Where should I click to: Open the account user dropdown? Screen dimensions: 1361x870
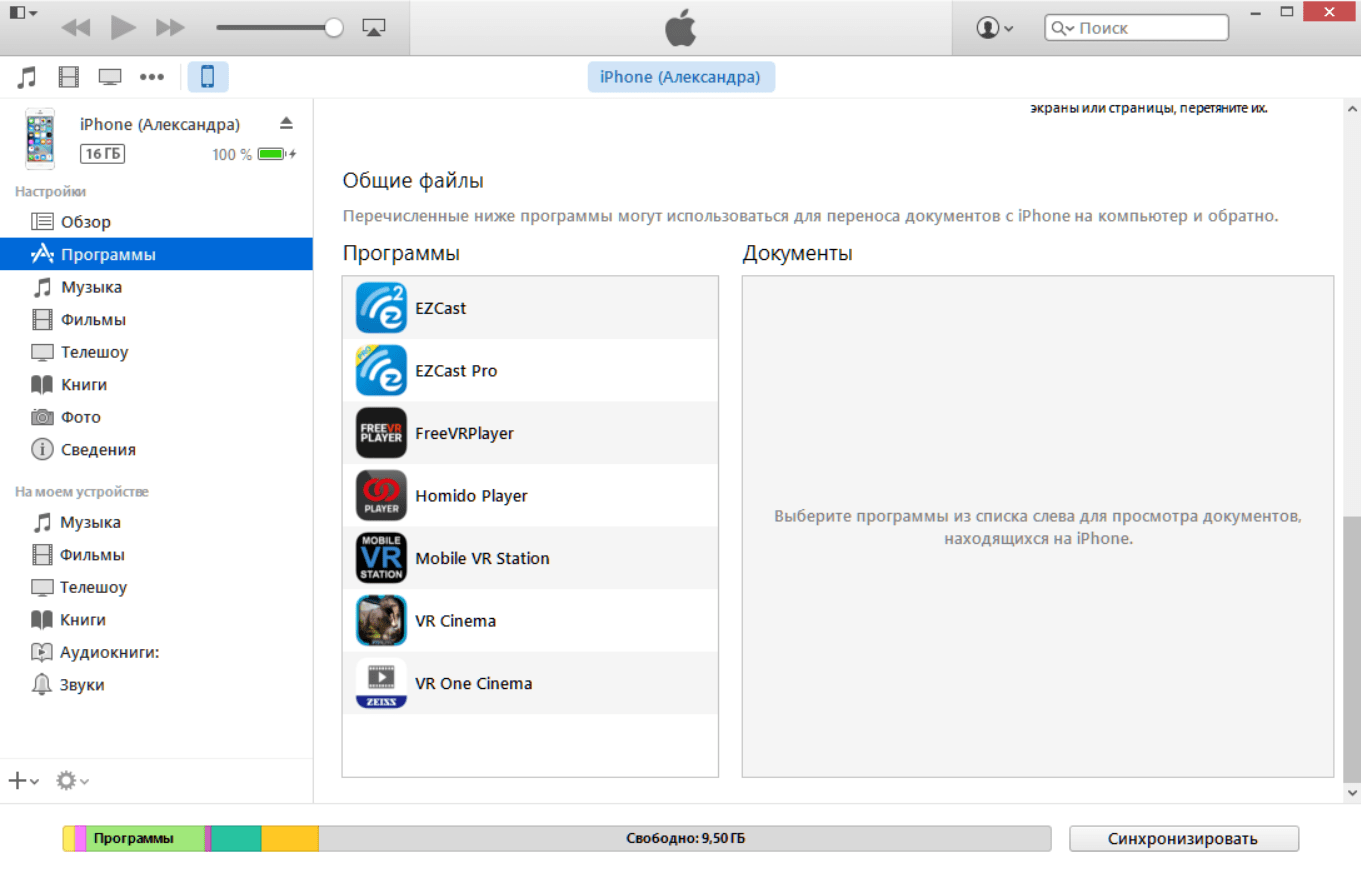pyautogui.click(x=995, y=28)
